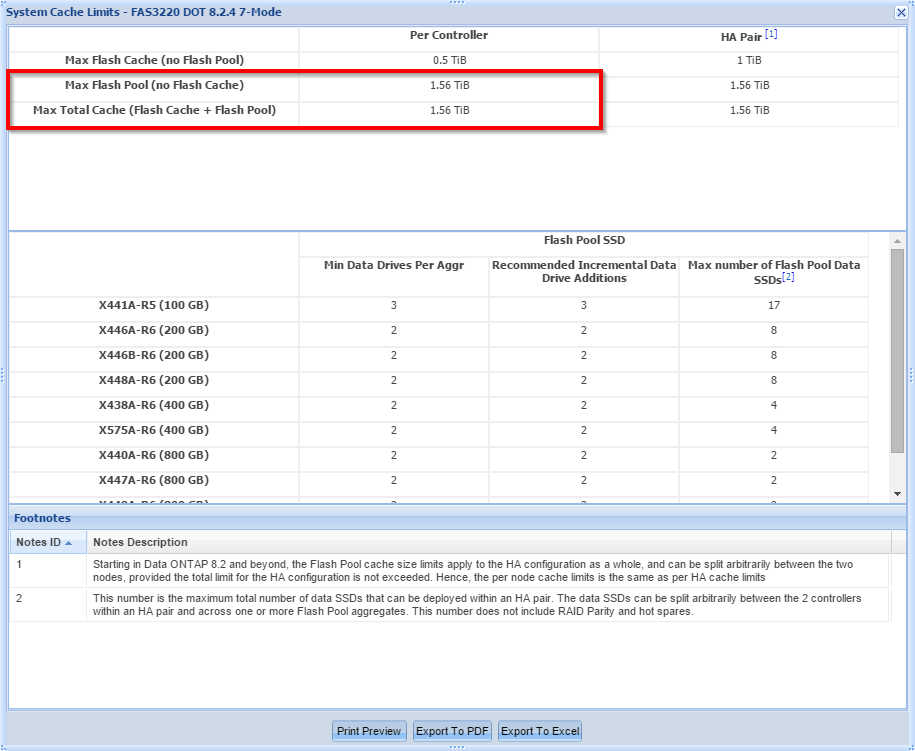Export the table to Excel
Image resolution: width=915 pixels, height=751 pixels.
click(x=540, y=731)
